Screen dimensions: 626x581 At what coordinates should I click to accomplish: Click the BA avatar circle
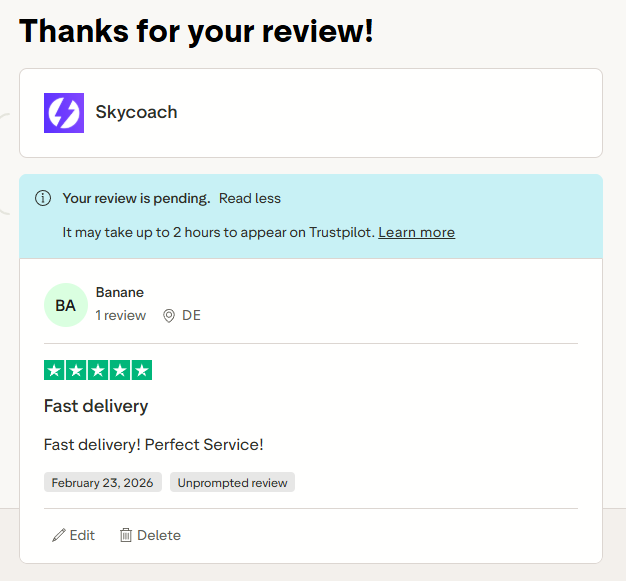[x=65, y=305]
